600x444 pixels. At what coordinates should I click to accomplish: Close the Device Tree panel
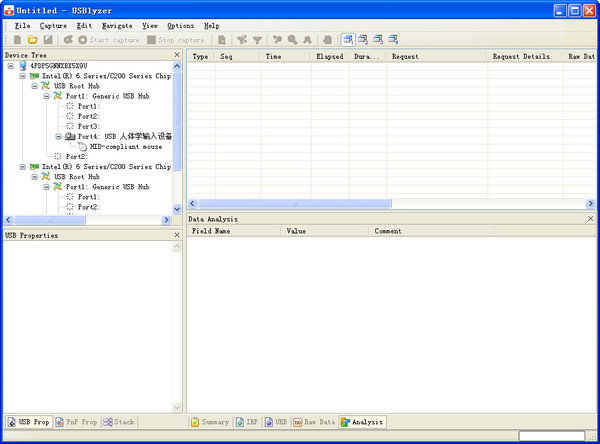pyautogui.click(x=177, y=55)
